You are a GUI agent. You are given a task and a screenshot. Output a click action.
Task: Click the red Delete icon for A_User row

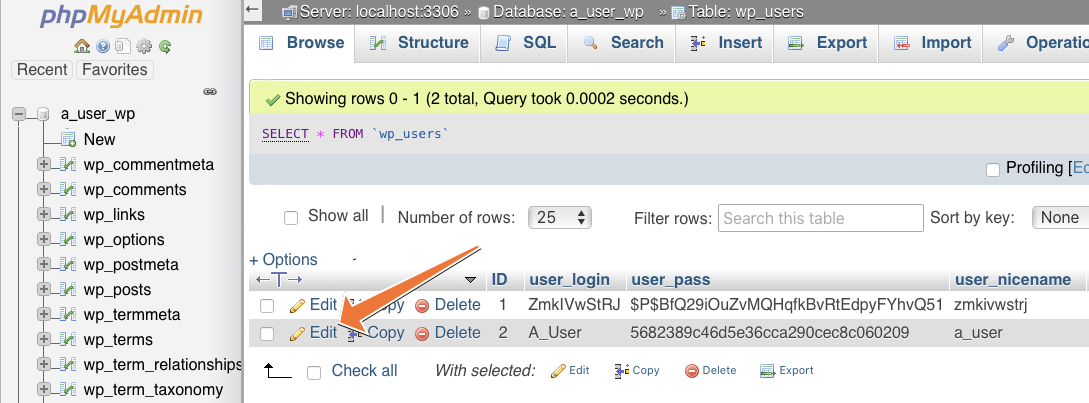click(x=422, y=333)
